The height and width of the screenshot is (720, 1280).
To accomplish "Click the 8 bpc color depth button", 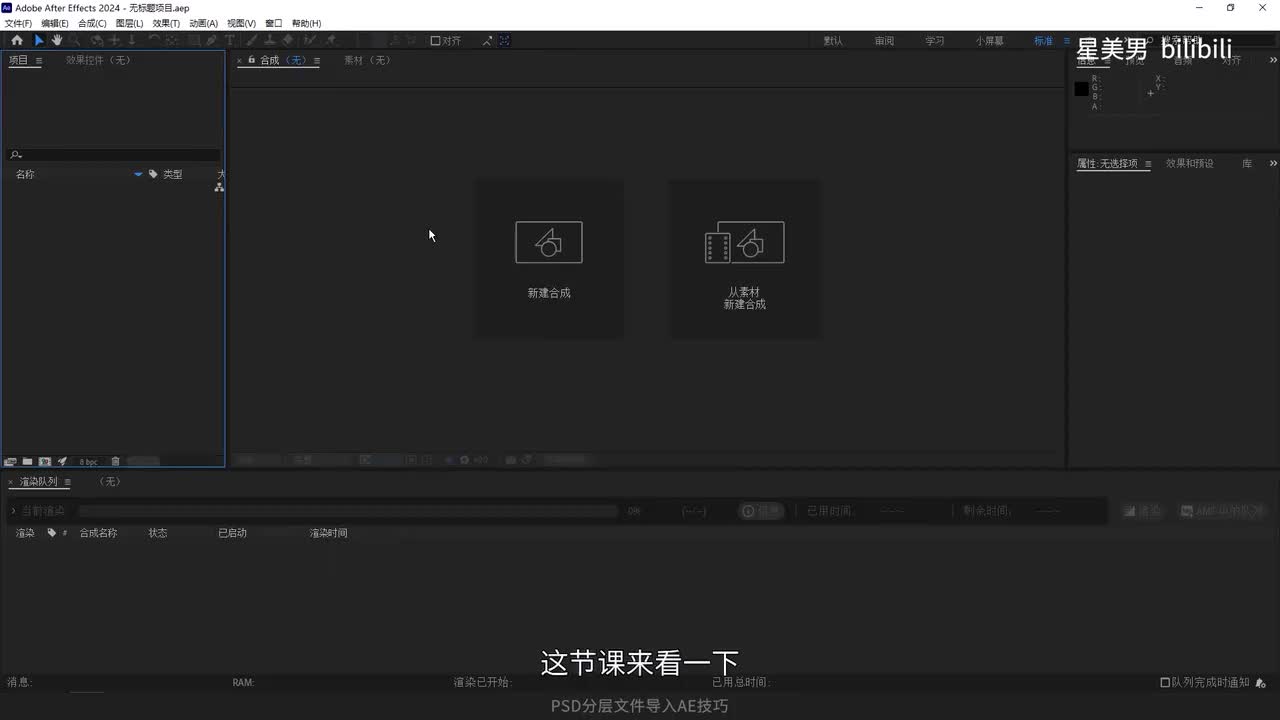I will (x=89, y=462).
